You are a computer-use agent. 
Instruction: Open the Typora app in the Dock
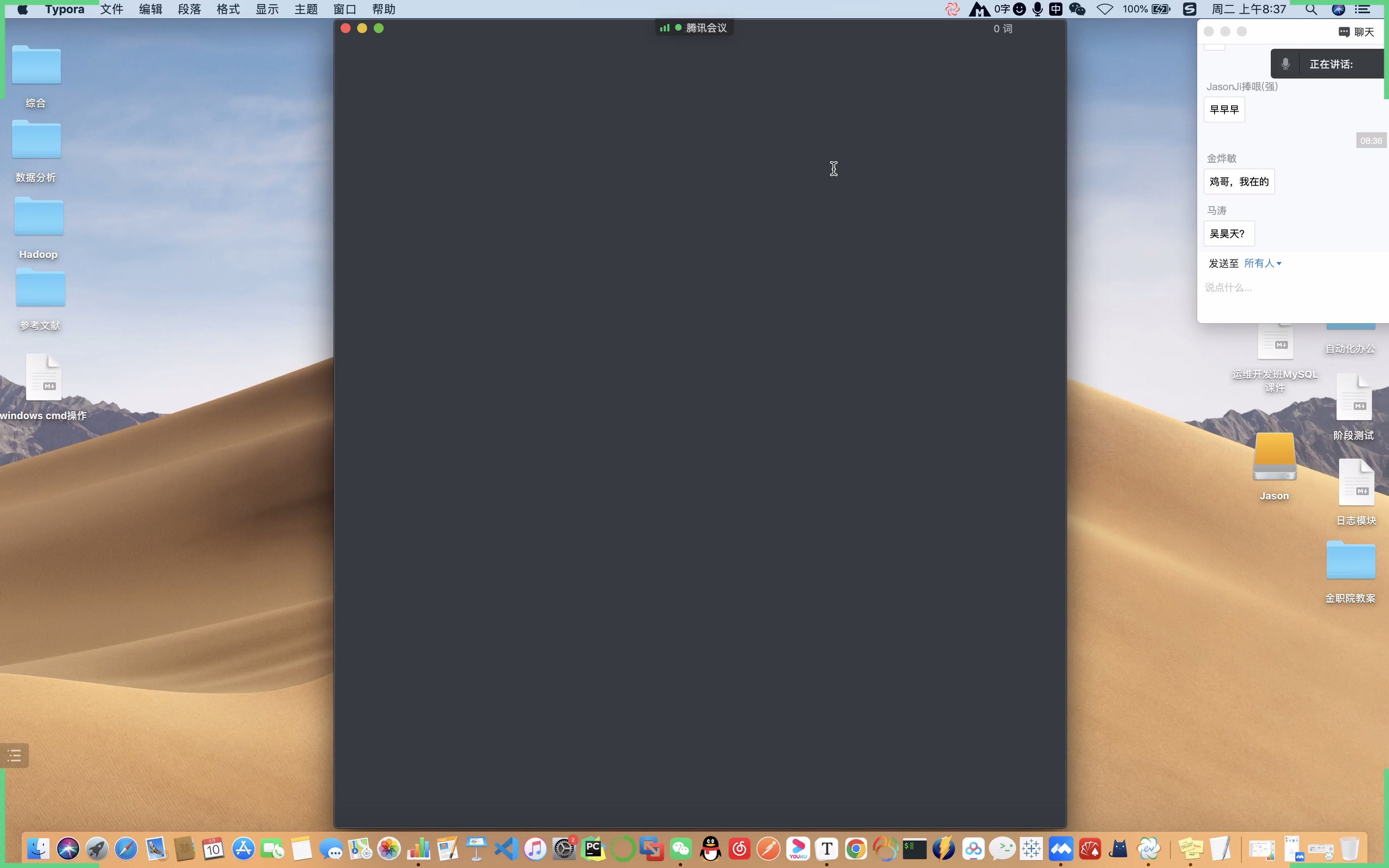[x=826, y=849]
